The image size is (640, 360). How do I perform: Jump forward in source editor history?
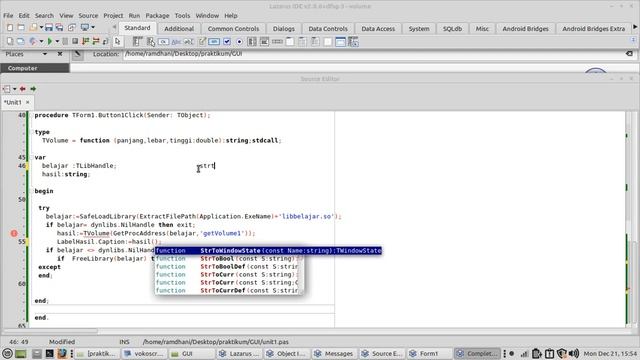33,89
